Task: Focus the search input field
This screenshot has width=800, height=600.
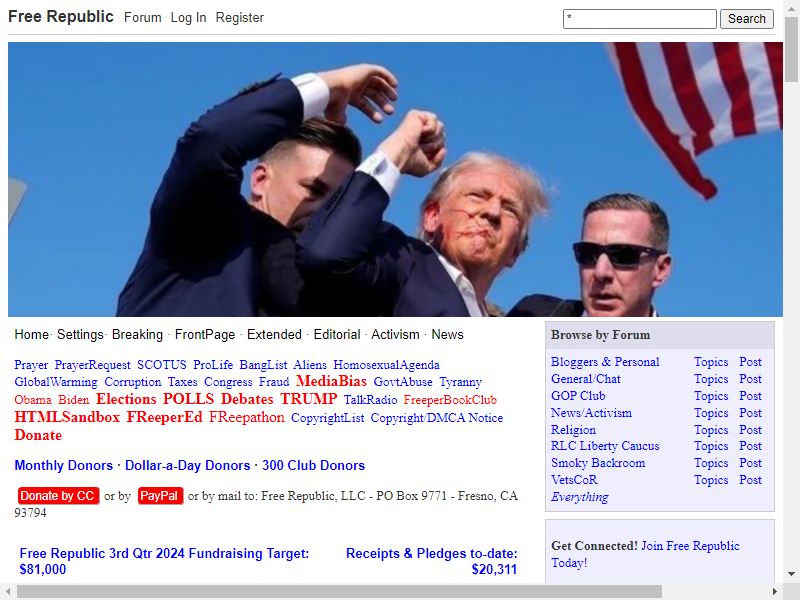Action: [640, 19]
